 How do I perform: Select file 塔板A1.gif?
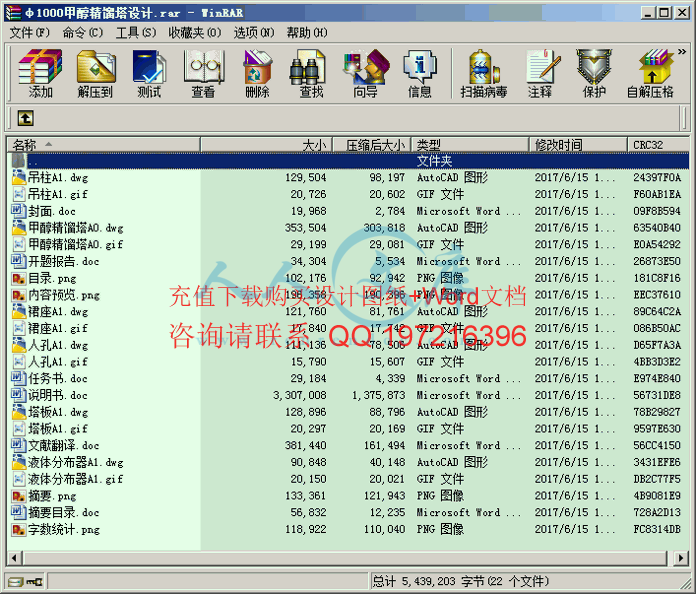pos(58,429)
